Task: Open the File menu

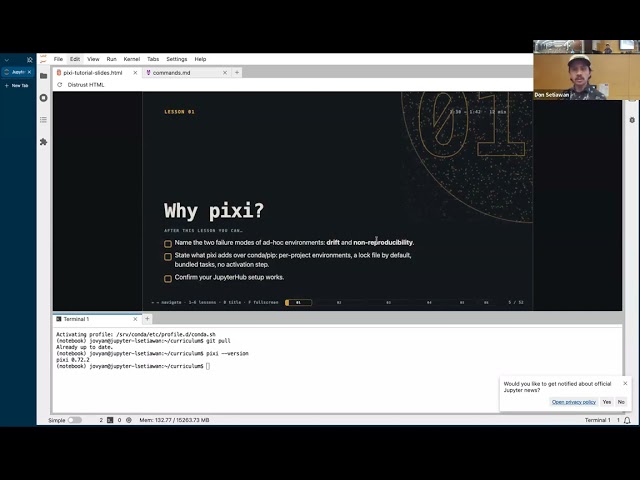Action: coord(58,59)
